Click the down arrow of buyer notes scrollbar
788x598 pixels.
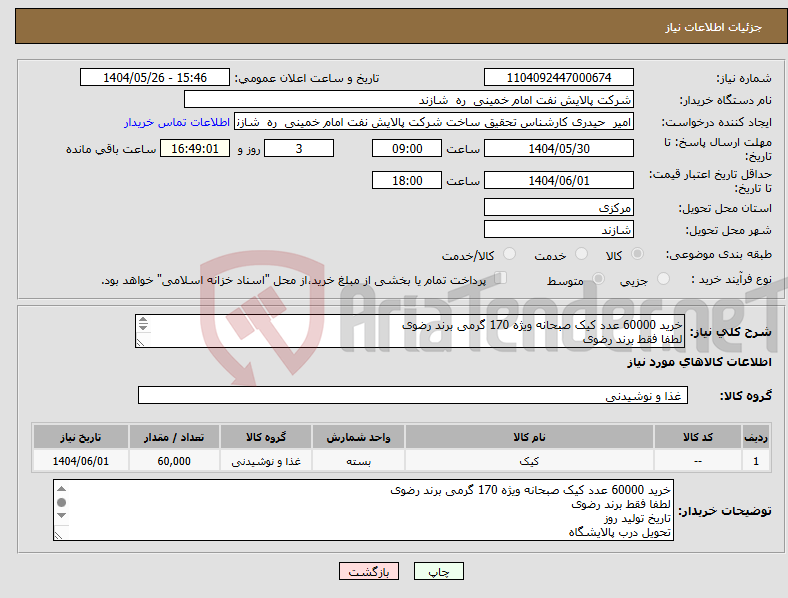tap(61, 515)
